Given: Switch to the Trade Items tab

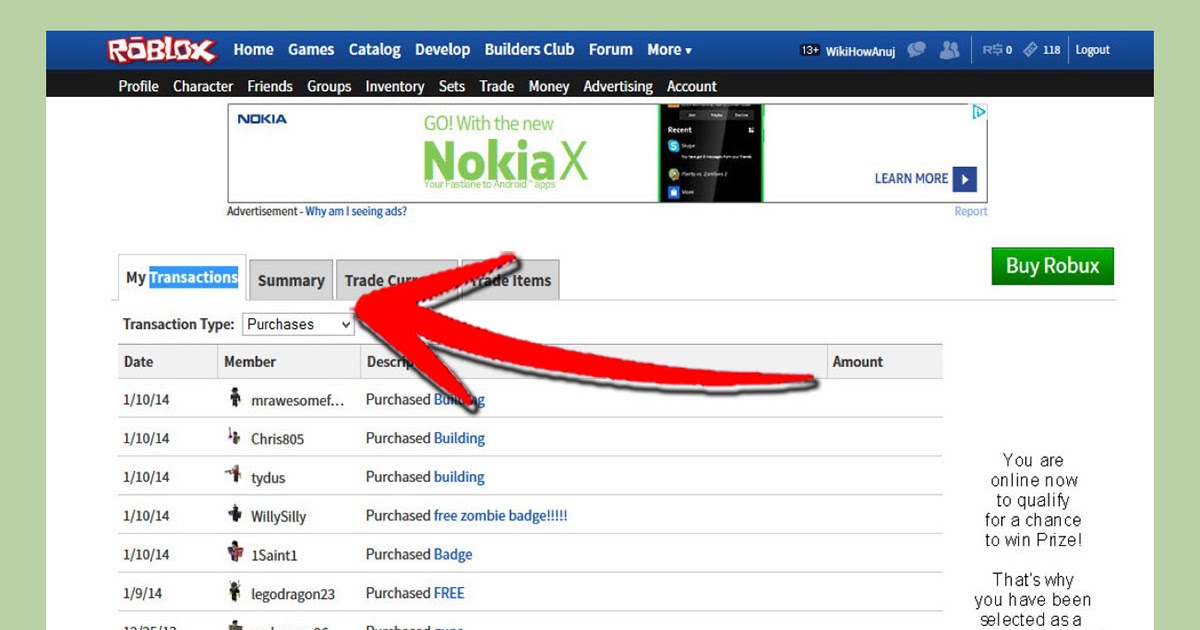Looking at the screenshot, I should pos(510,281).
